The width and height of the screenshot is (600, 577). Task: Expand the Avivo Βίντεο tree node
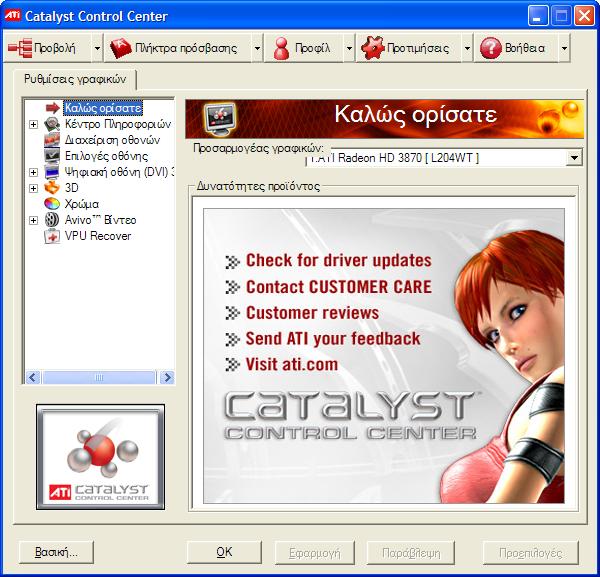33,220
